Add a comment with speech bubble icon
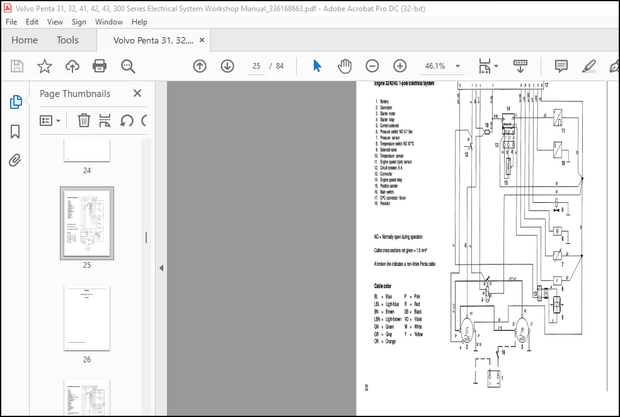Image resolution: width=620 pixels, height=417 pixels. [x=561, y=66]
